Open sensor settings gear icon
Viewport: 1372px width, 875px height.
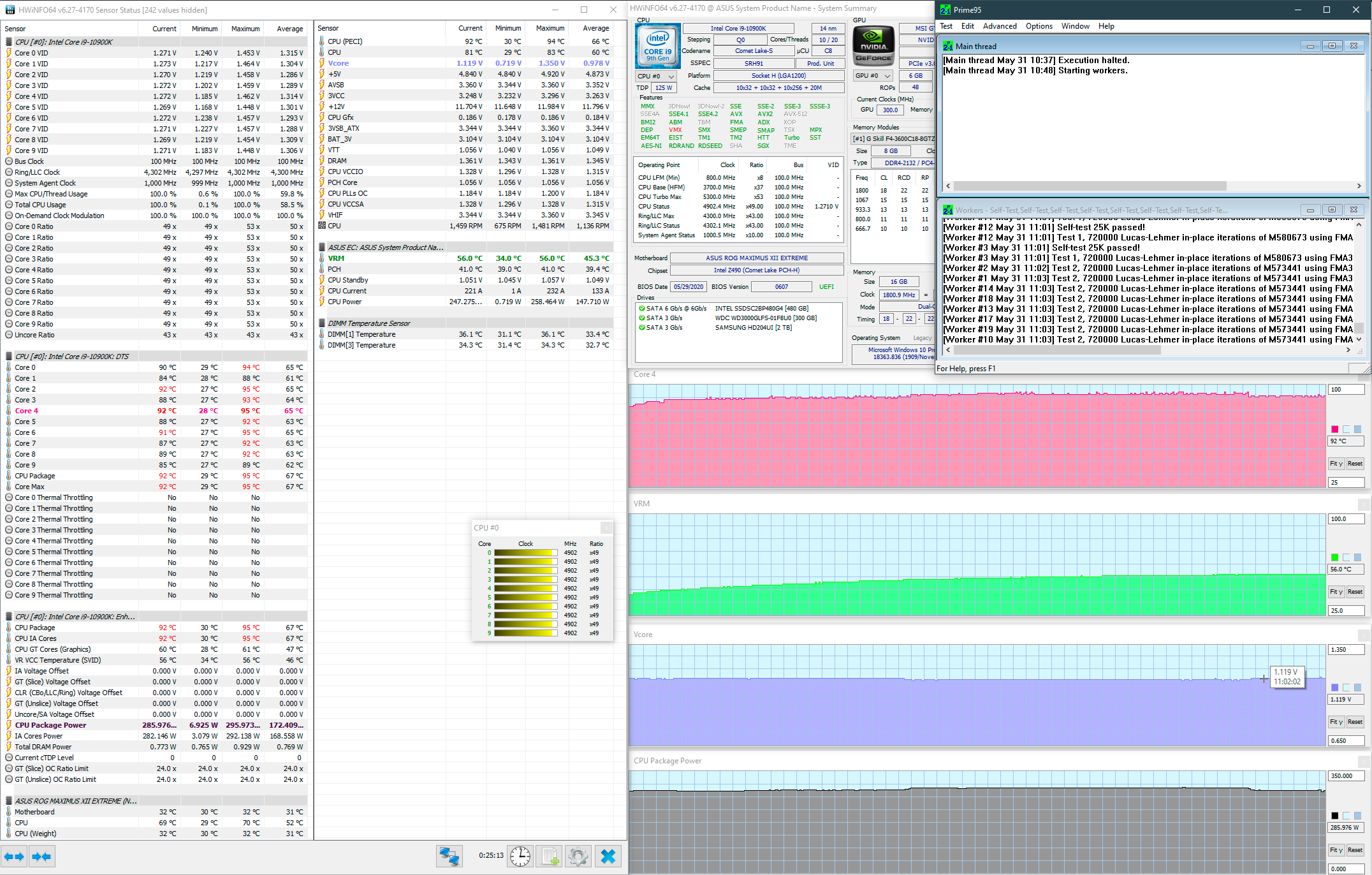[x=578, y=856]
